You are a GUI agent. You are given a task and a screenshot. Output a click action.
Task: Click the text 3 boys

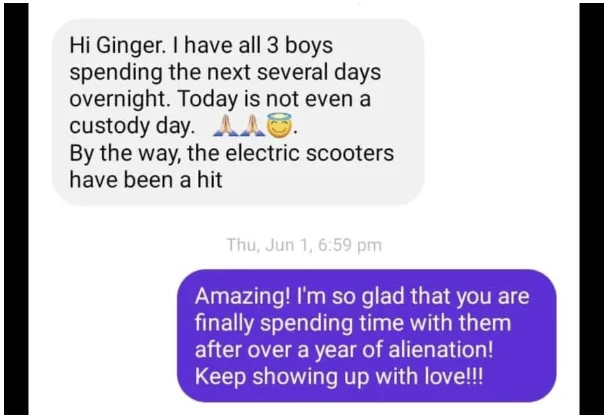(x=300, y=47)
